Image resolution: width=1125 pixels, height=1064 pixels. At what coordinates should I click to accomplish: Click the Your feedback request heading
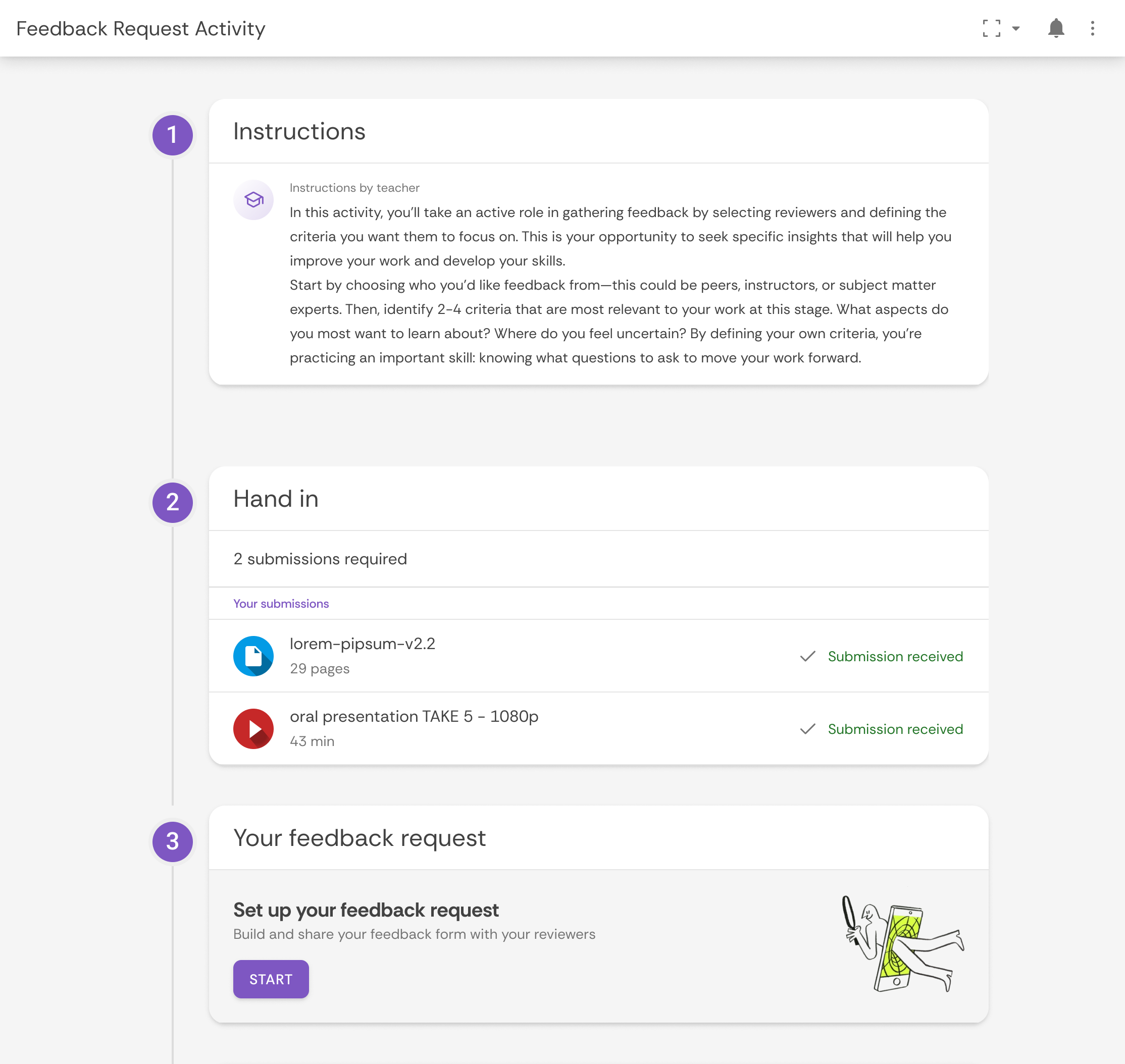point(360,838)
